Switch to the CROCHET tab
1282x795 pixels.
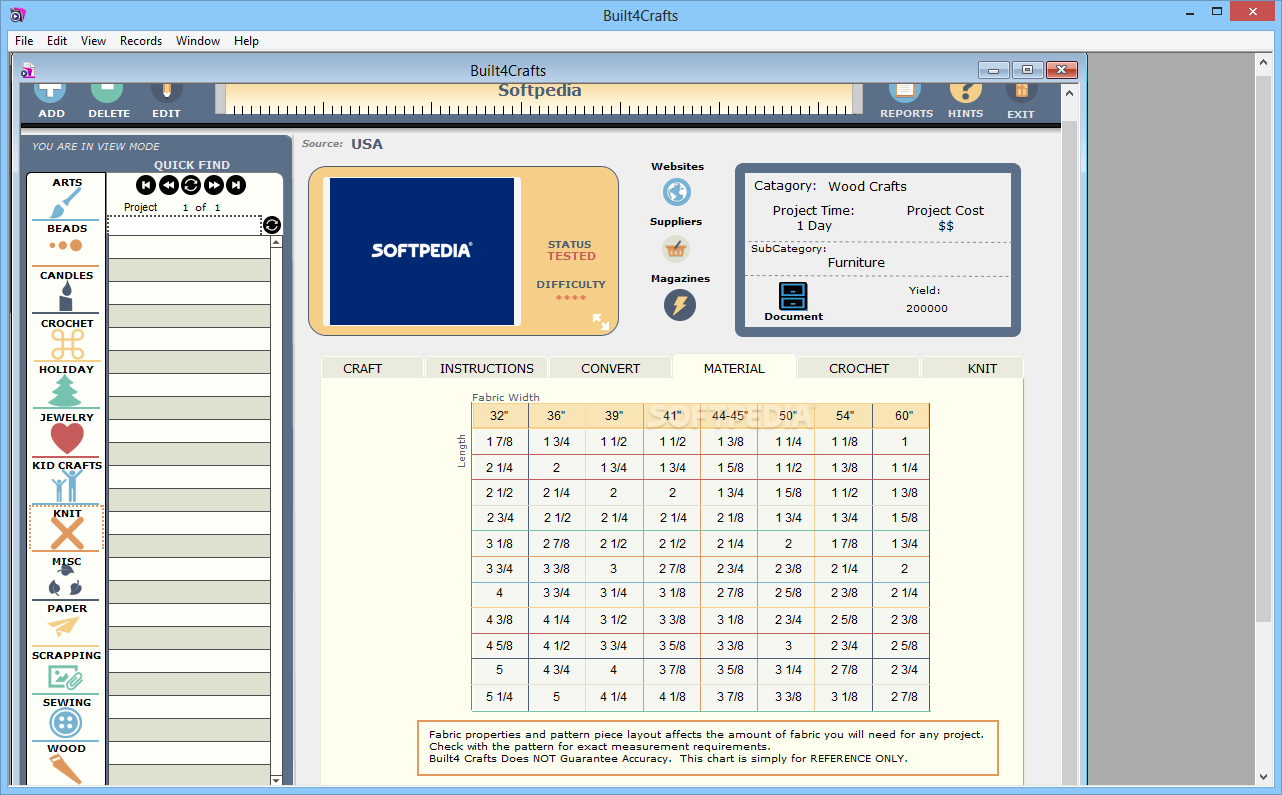(859, 368)
